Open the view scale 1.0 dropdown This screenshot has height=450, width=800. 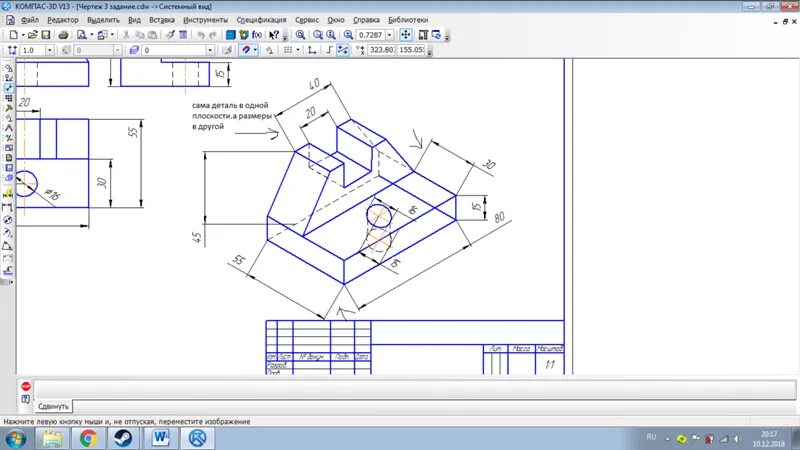pos(49,50)
